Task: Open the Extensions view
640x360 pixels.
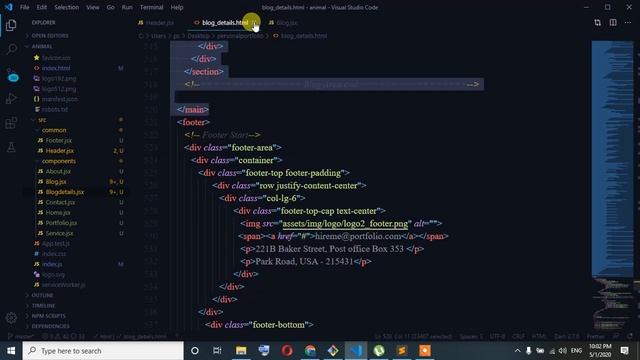Action: pyautogui.click(x=11, y=122)
